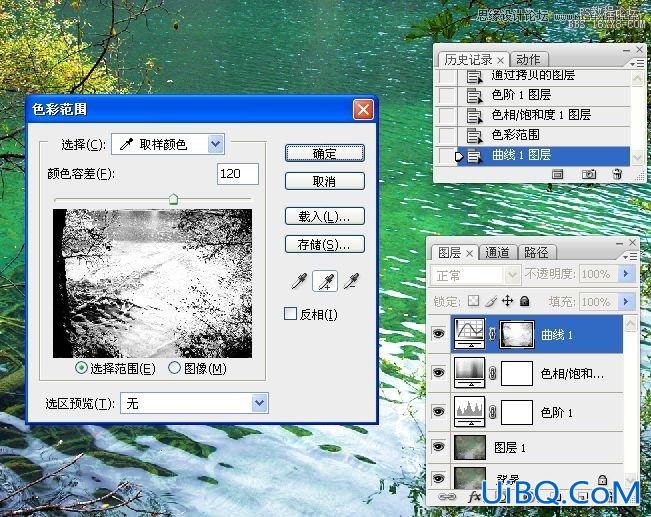Click the lock all padlock icon
The height and width of the screenshot is (517, 651).
pos(524,301)
